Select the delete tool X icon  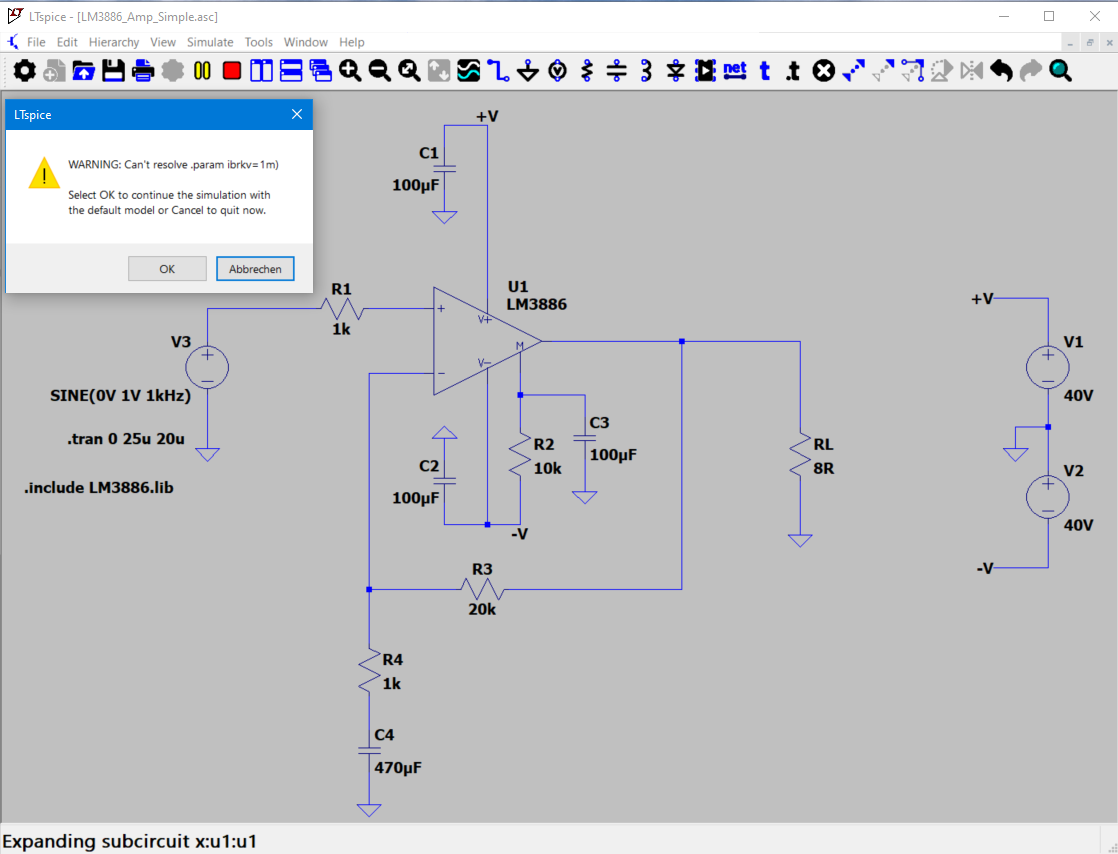[x=824, y=71]
